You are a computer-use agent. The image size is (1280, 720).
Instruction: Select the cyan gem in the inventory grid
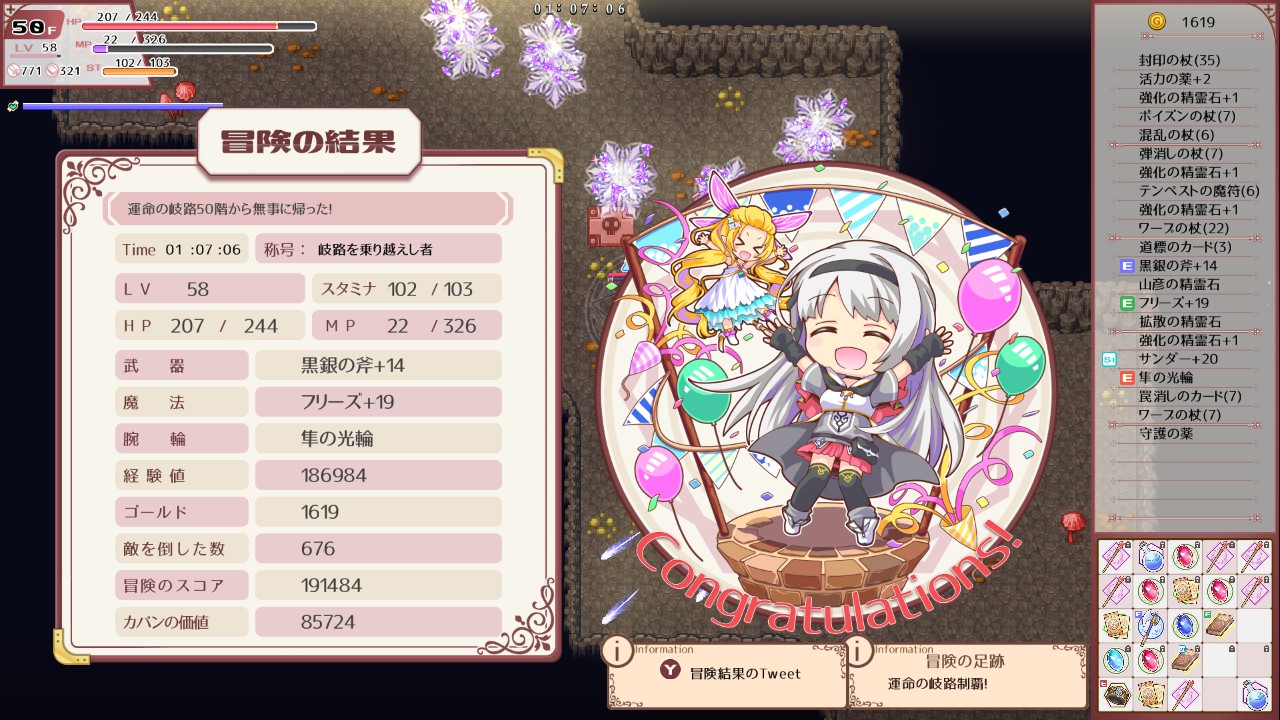pyautogui.click(x=1116, y=660)
